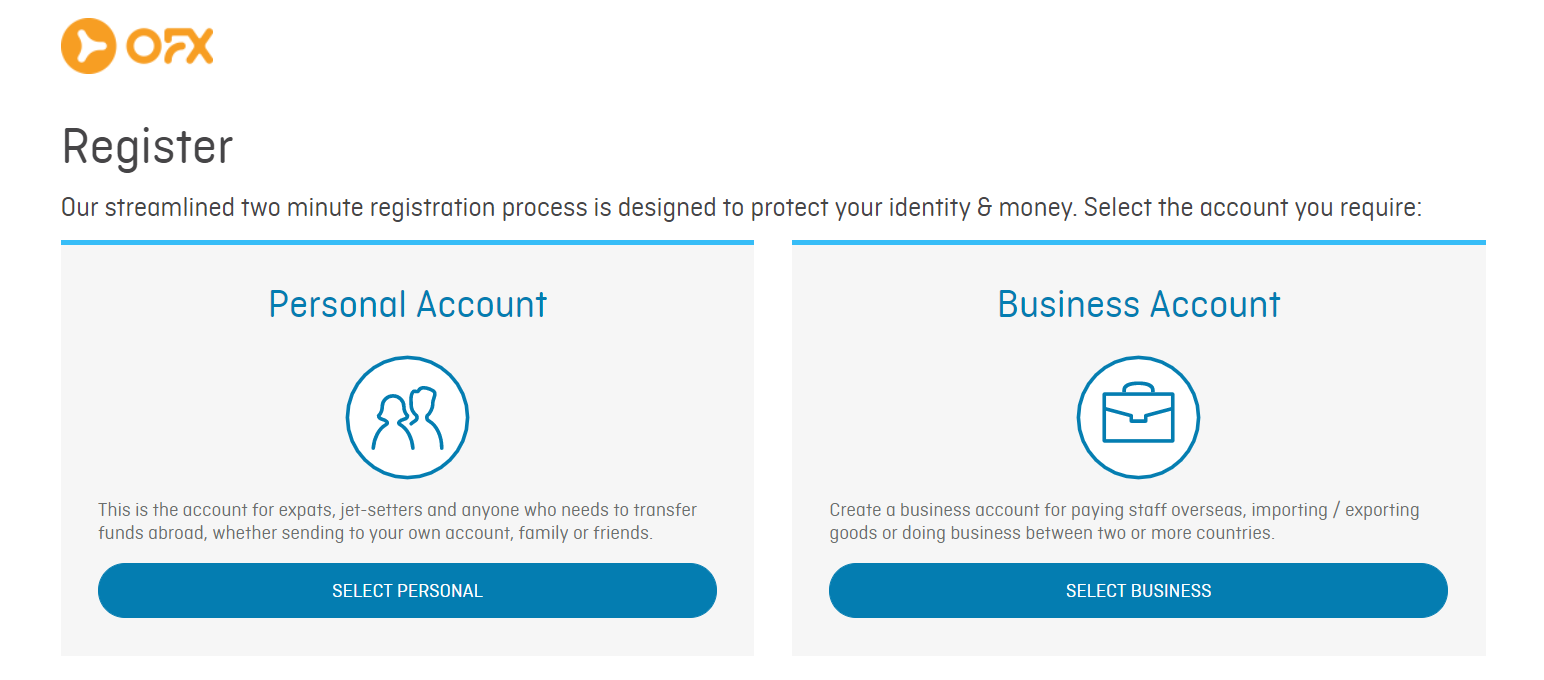The image size is (1544, 680).
Task: Click the streamlined two minute registration sentence
Action: pos(741,208)
